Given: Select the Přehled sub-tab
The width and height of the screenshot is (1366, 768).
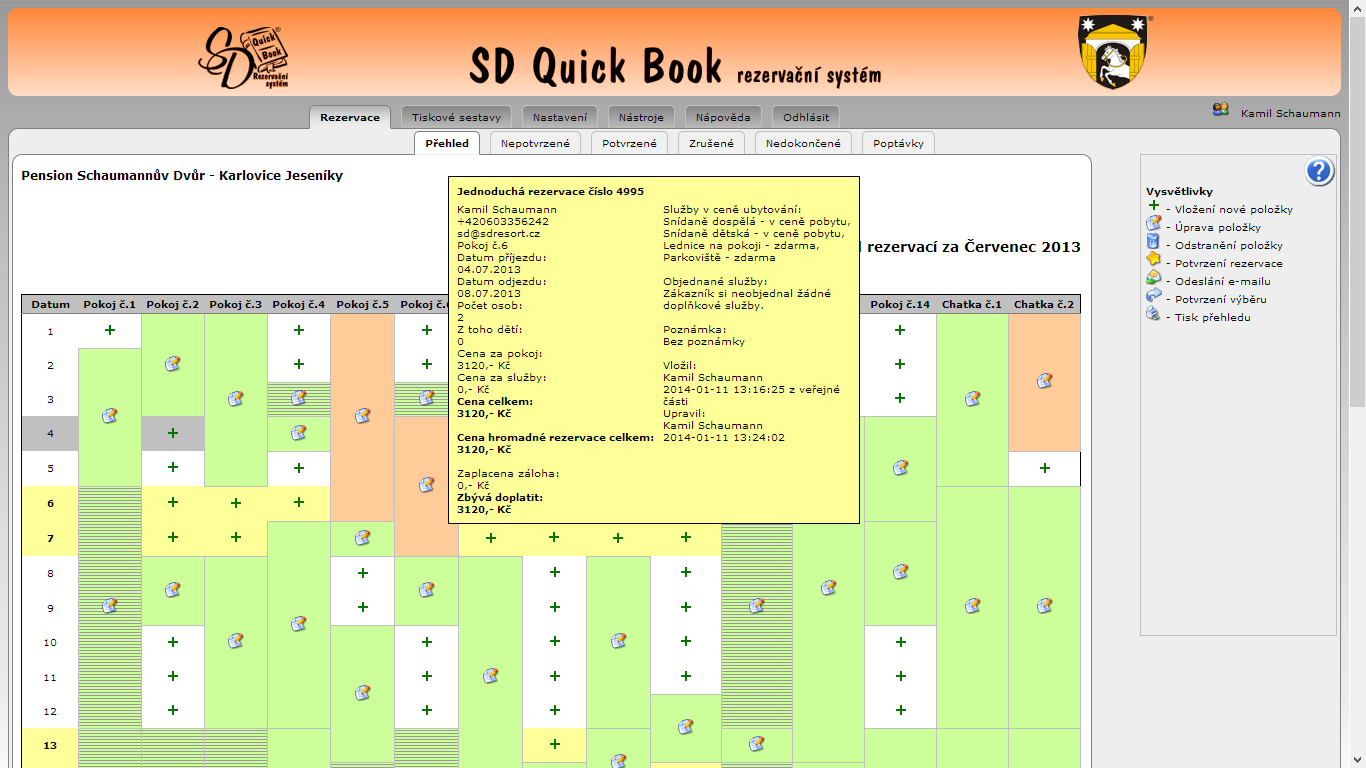Looking at the screenshot, I should click(447, 144).
